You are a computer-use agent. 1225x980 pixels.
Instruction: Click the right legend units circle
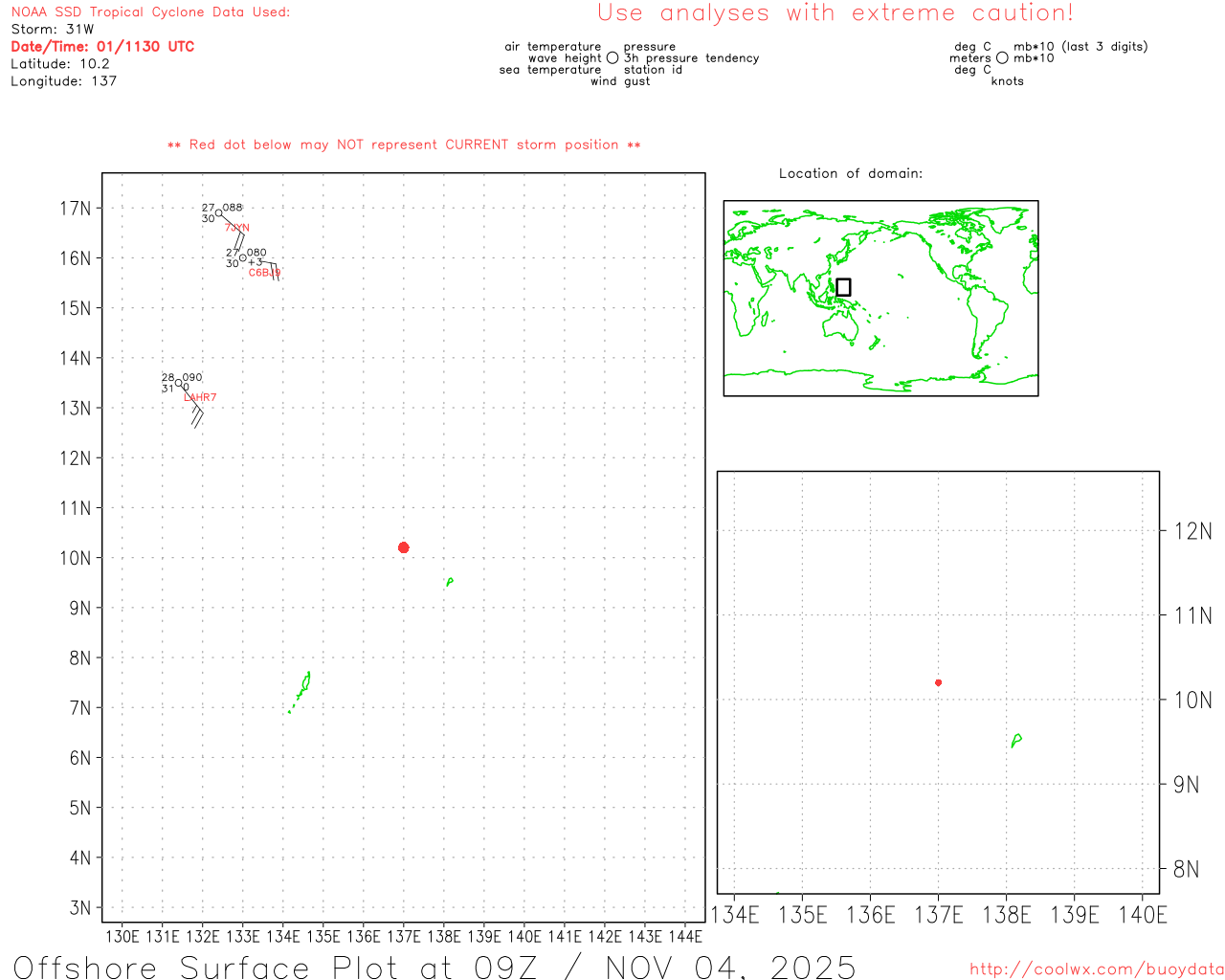[x=1002, y=58]
